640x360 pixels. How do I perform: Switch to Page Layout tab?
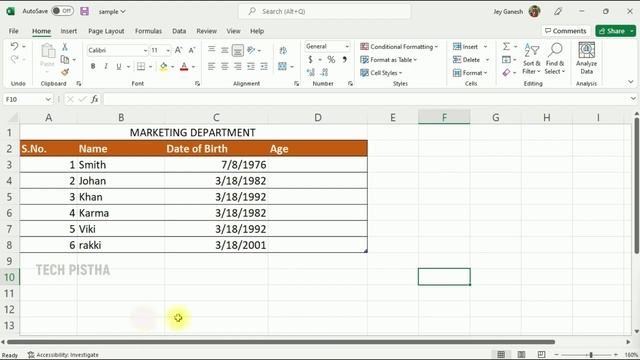106,31
